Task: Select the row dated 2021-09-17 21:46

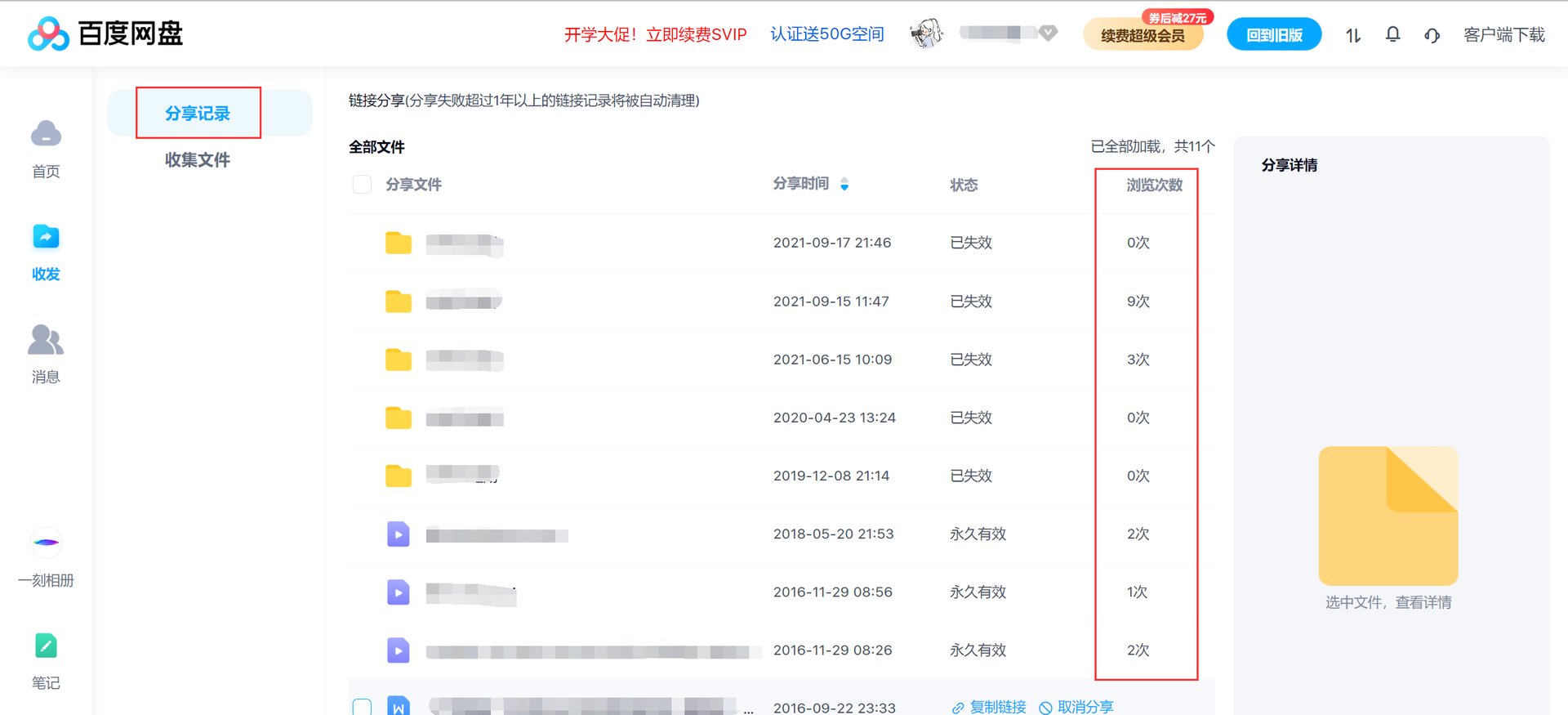Action: (x=782, y=243)
